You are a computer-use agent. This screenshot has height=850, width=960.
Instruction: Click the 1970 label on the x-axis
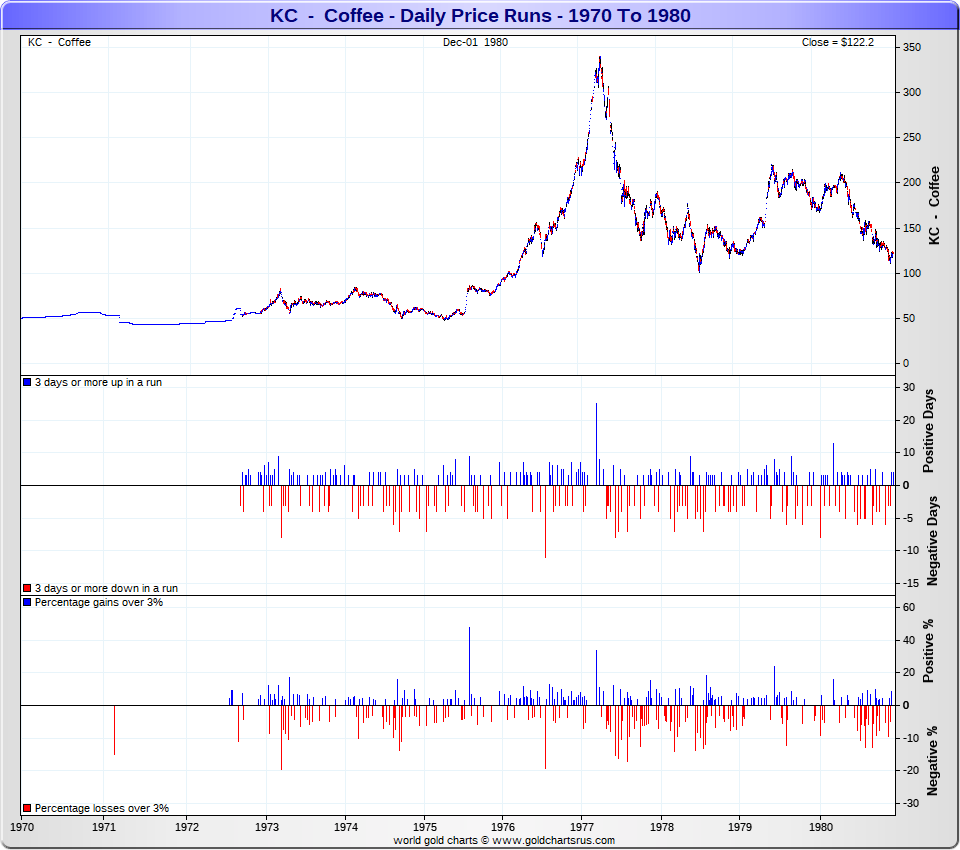point(23,827)
